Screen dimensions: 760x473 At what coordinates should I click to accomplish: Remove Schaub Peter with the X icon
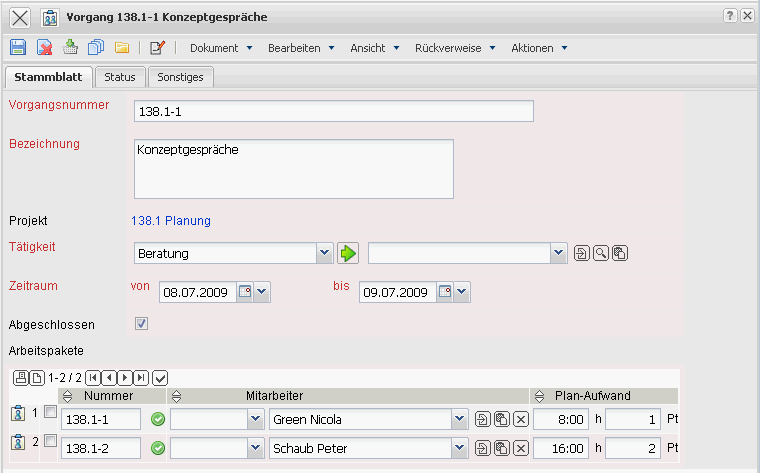click(x=521, y=448)
